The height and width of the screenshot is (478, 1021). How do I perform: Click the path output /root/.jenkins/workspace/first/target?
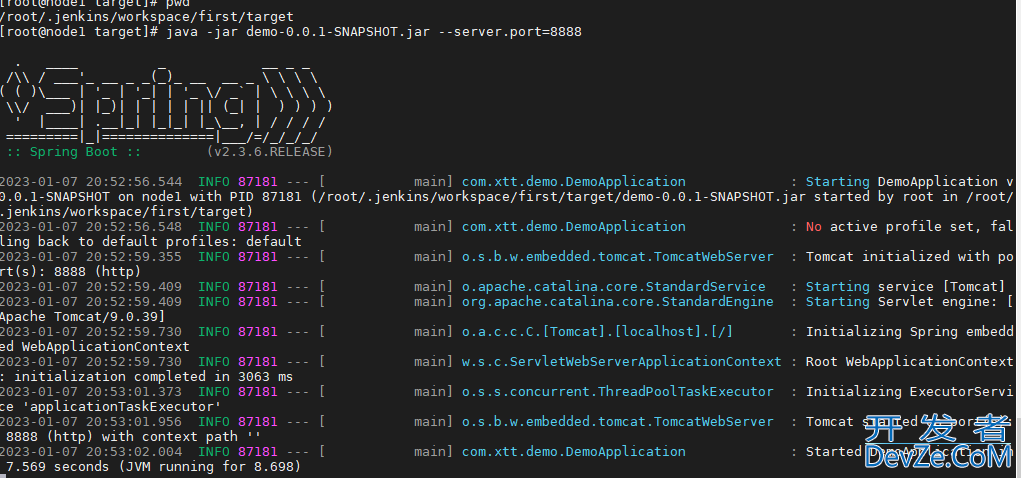tap(147, 16)
